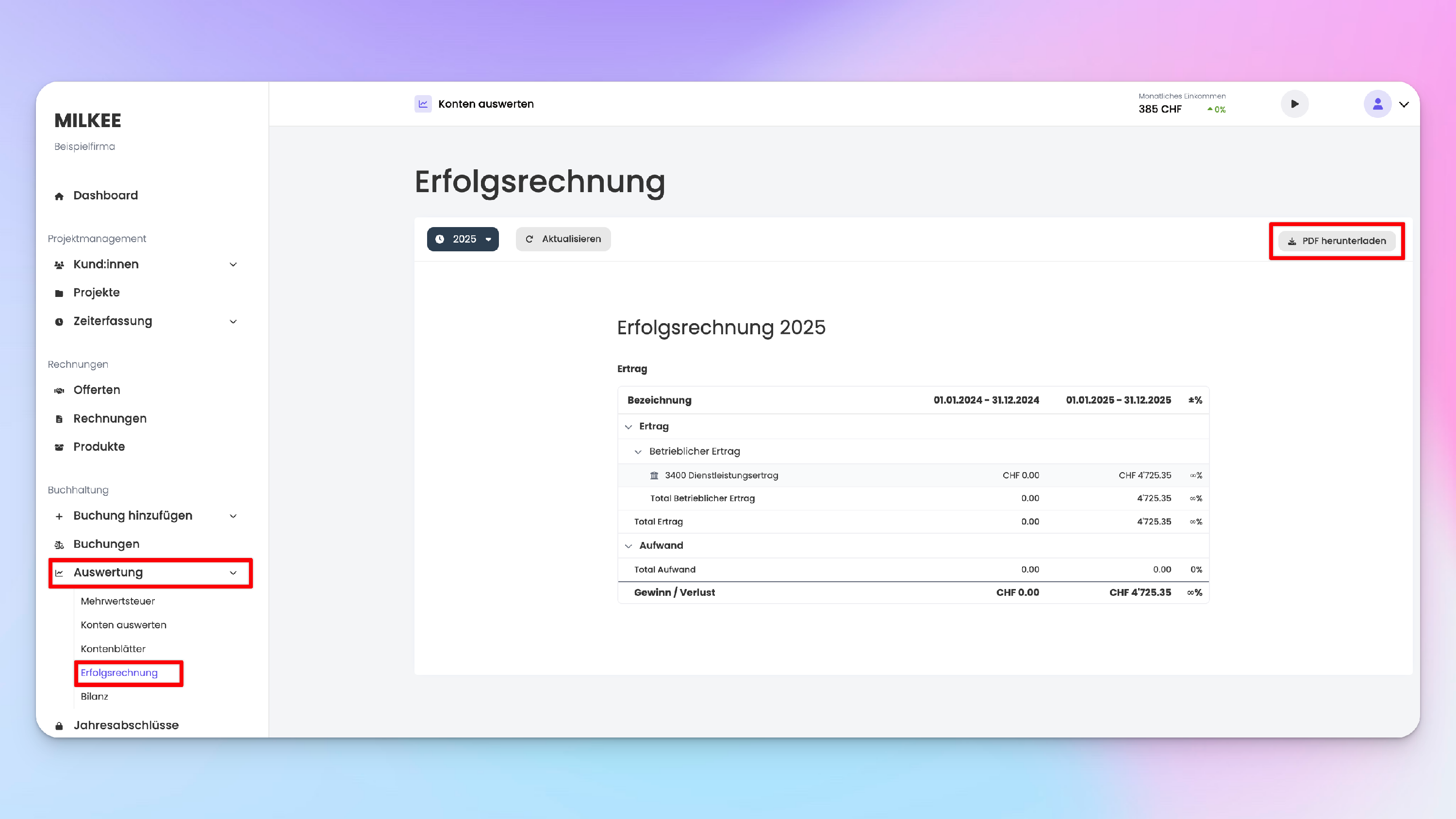Open the 2025 year dropdown
1456x819 pixels.
pyautogui.click(x=463, y=239)
